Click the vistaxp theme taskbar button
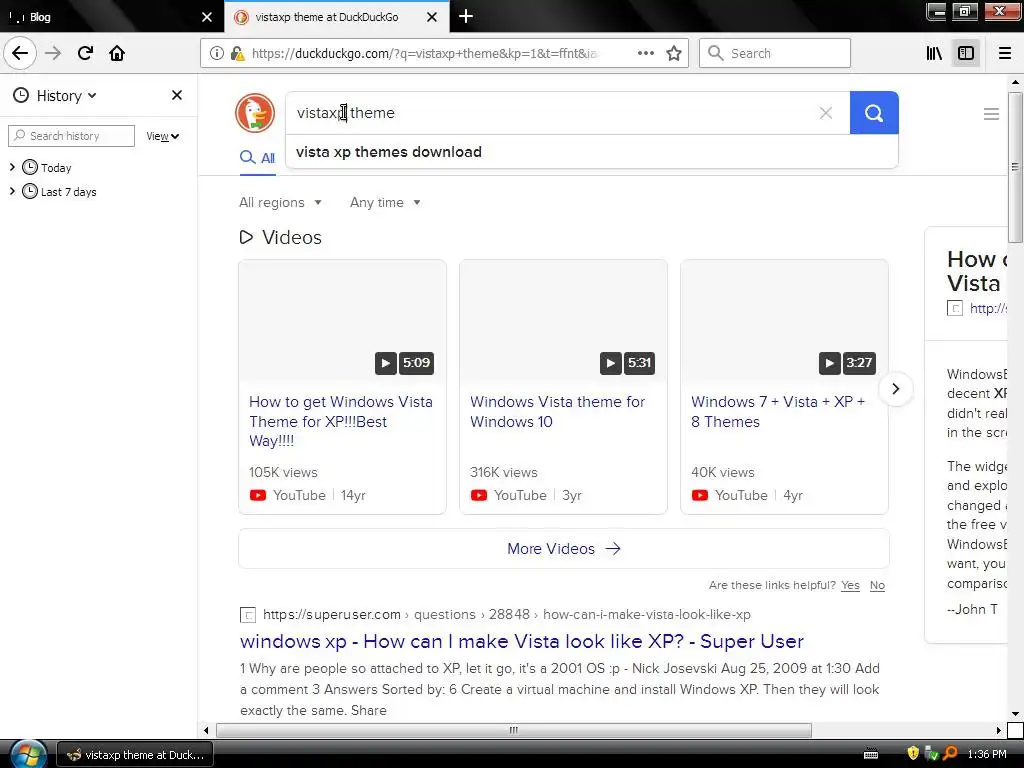This screenshot has width=1024, height=768. point(135,754)
